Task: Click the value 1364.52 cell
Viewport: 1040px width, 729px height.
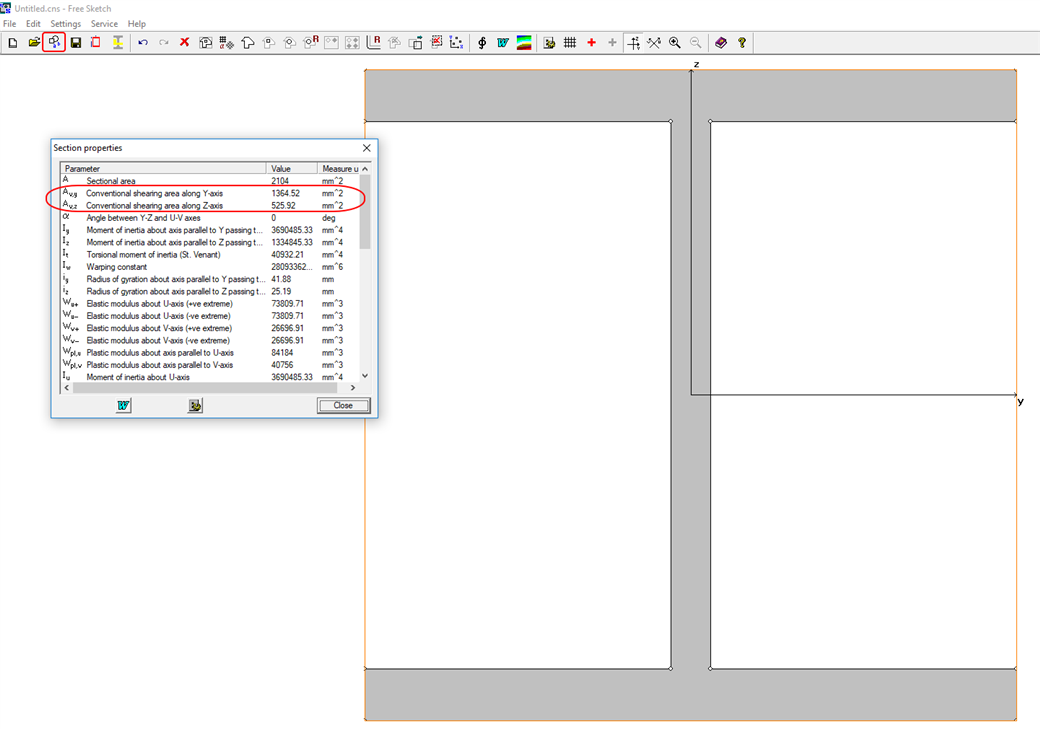Action: tap(286, 193)
